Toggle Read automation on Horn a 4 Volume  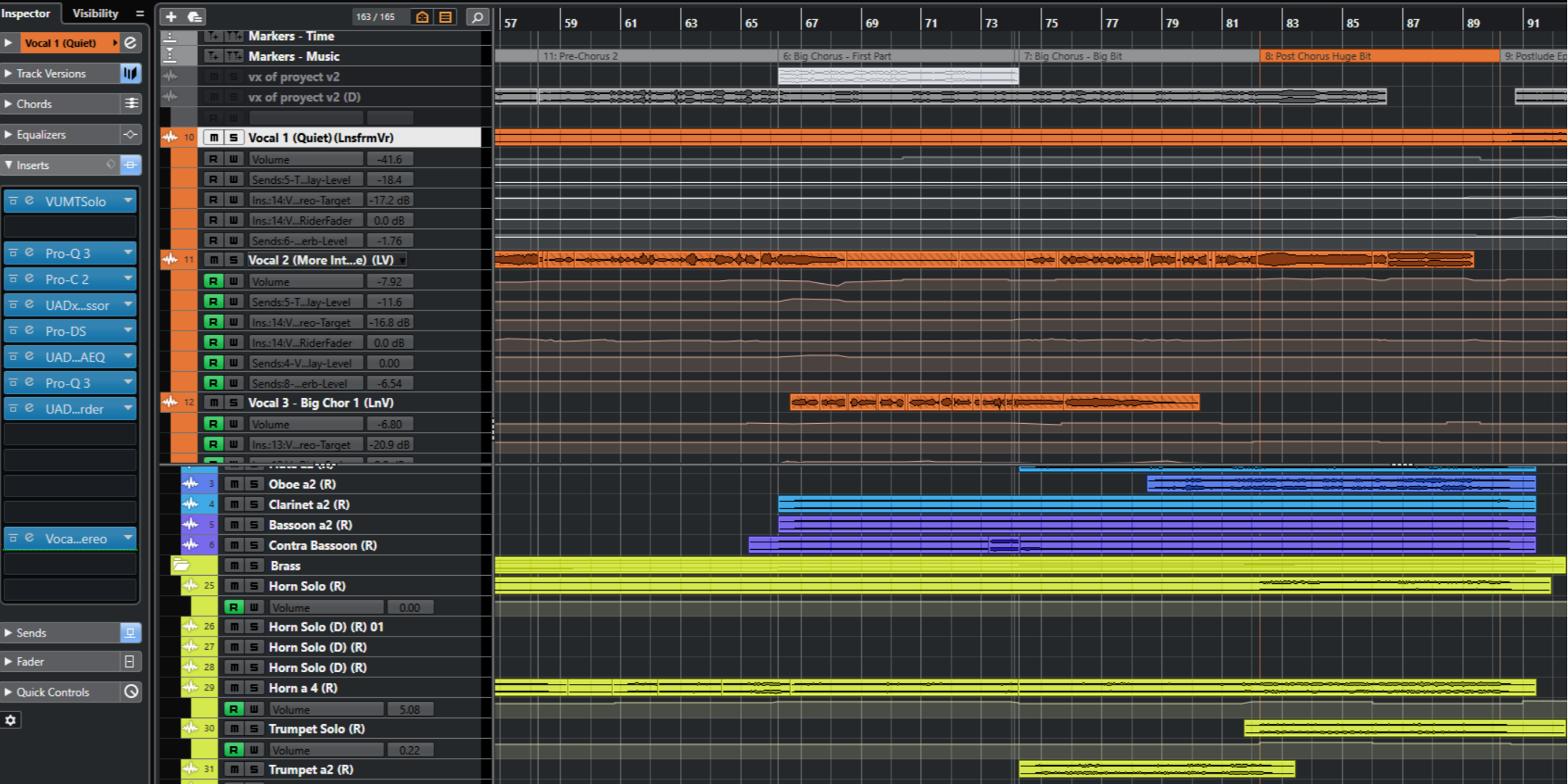[234, 709]
